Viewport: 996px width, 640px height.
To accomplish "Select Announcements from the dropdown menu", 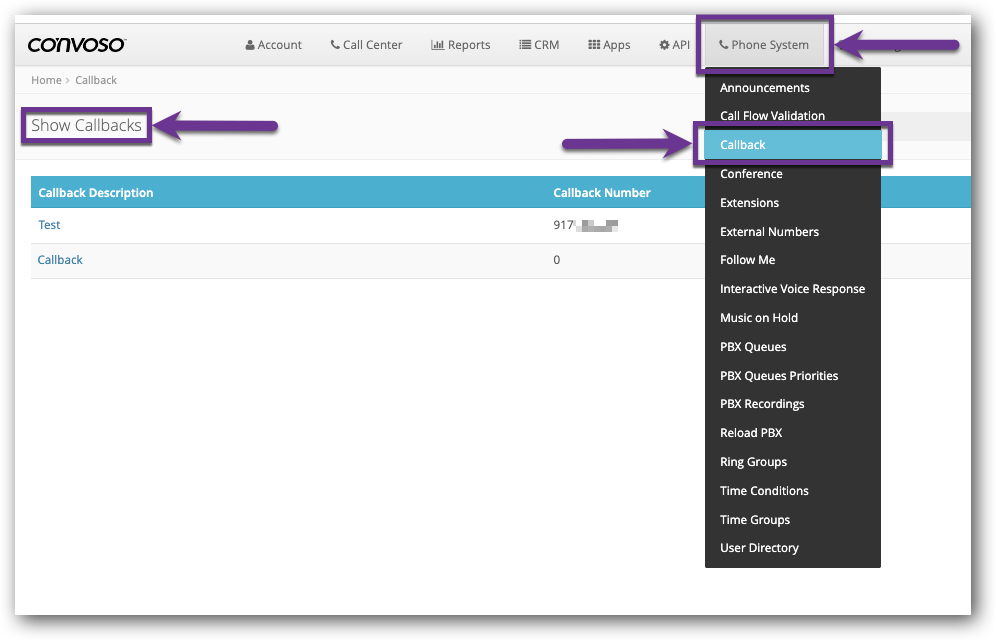I will pos(764,88).
